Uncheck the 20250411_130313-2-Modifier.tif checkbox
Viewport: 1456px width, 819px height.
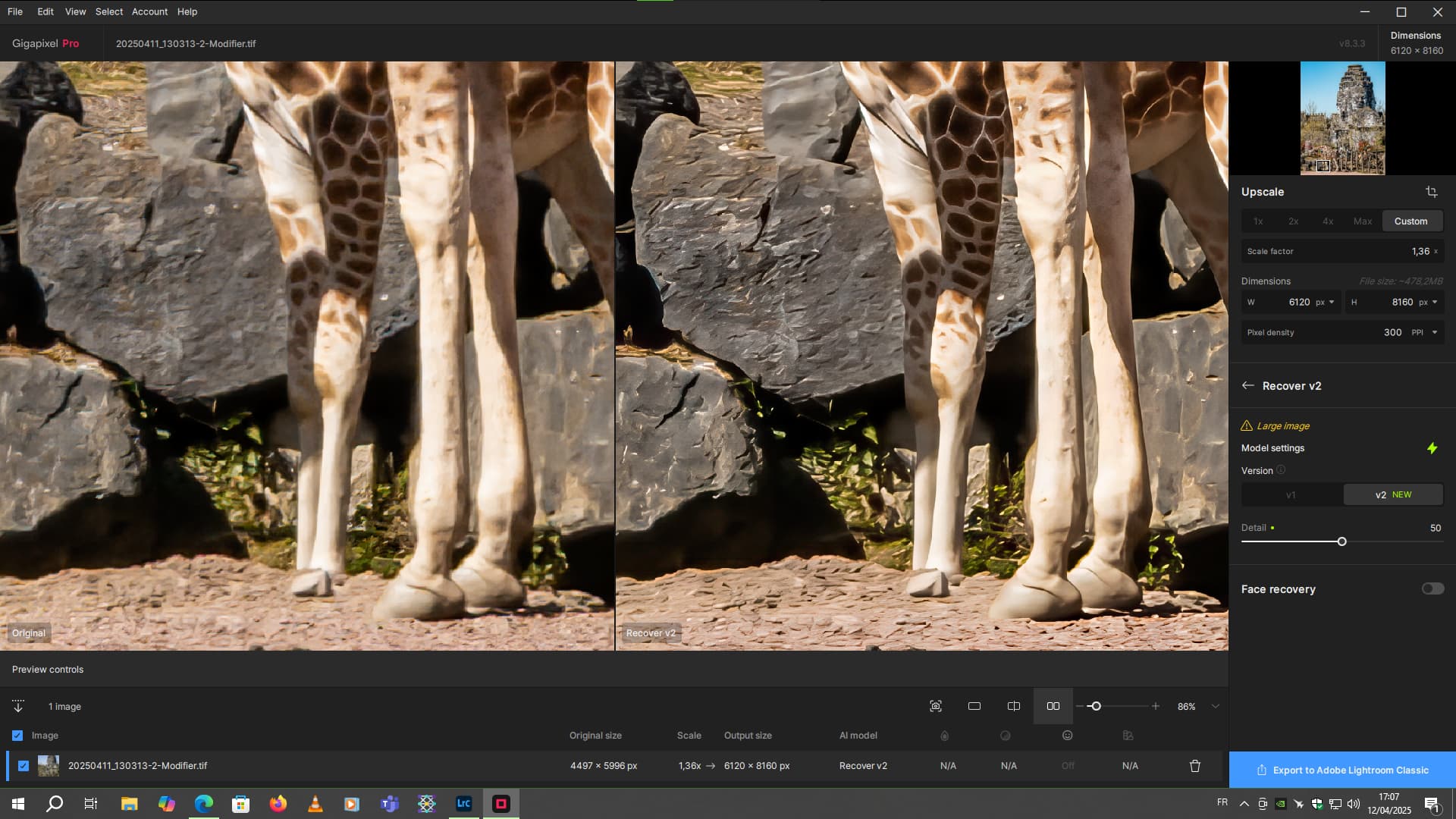coord(24,766)
